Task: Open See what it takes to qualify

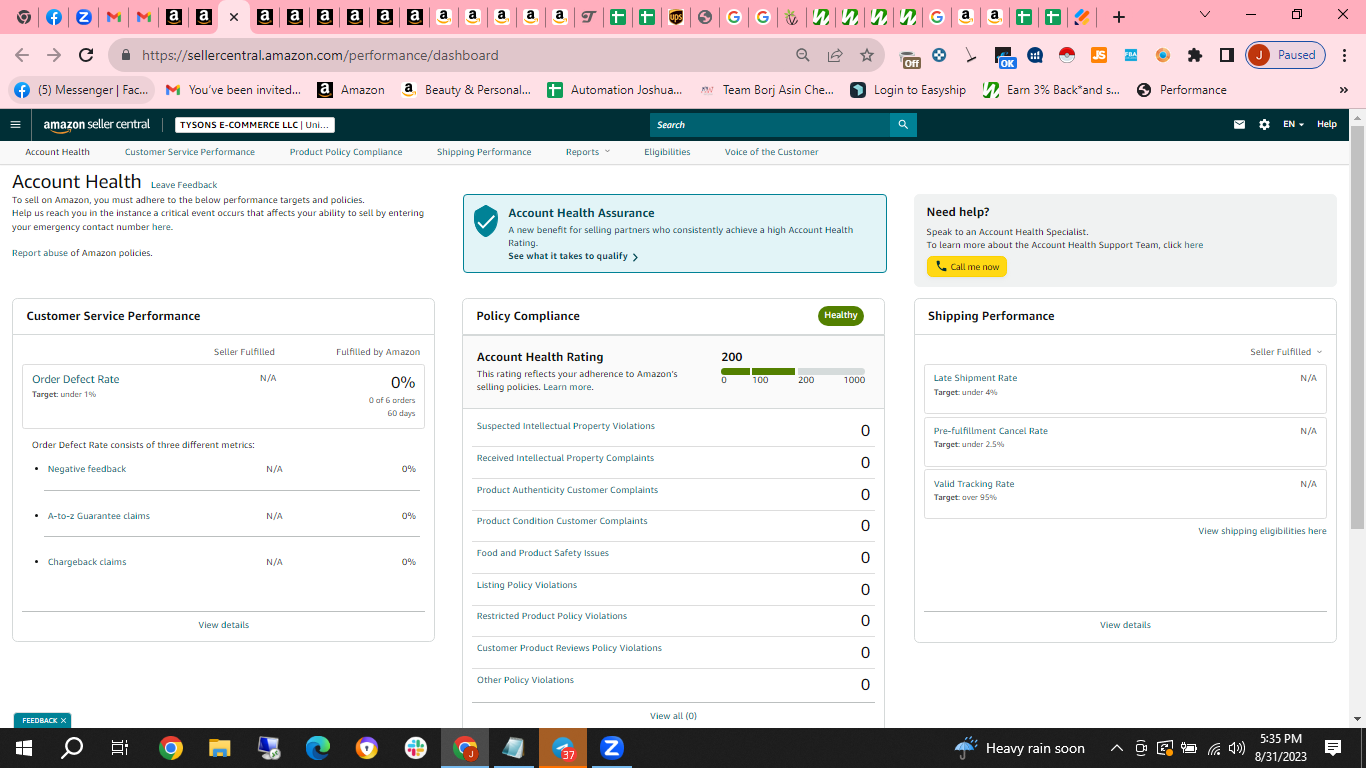Action: (573, 257)
